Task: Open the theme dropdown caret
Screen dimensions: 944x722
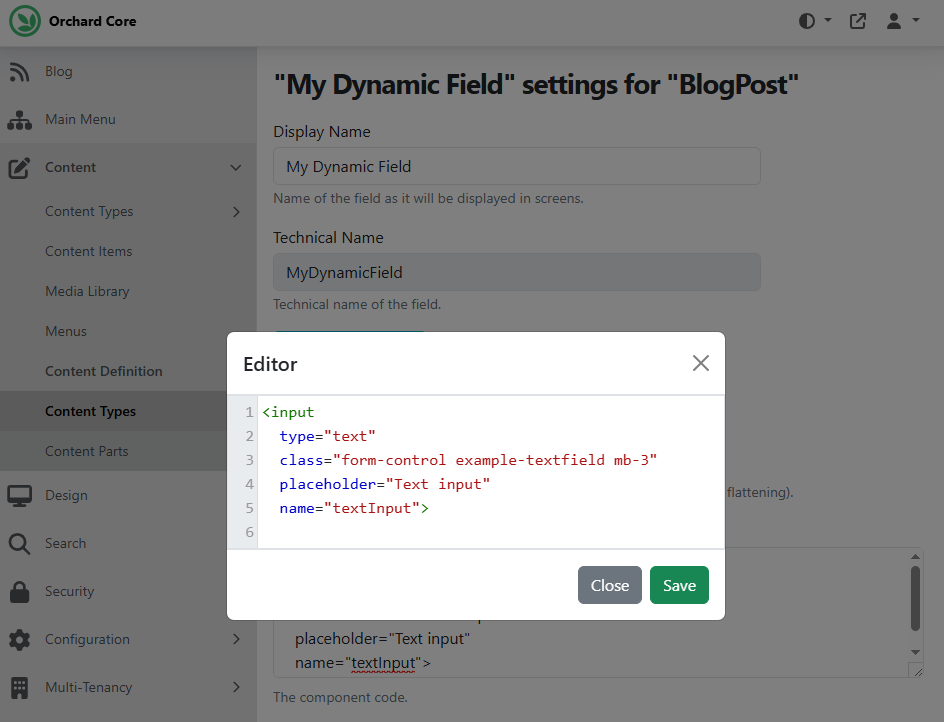Action: (828, 20)
